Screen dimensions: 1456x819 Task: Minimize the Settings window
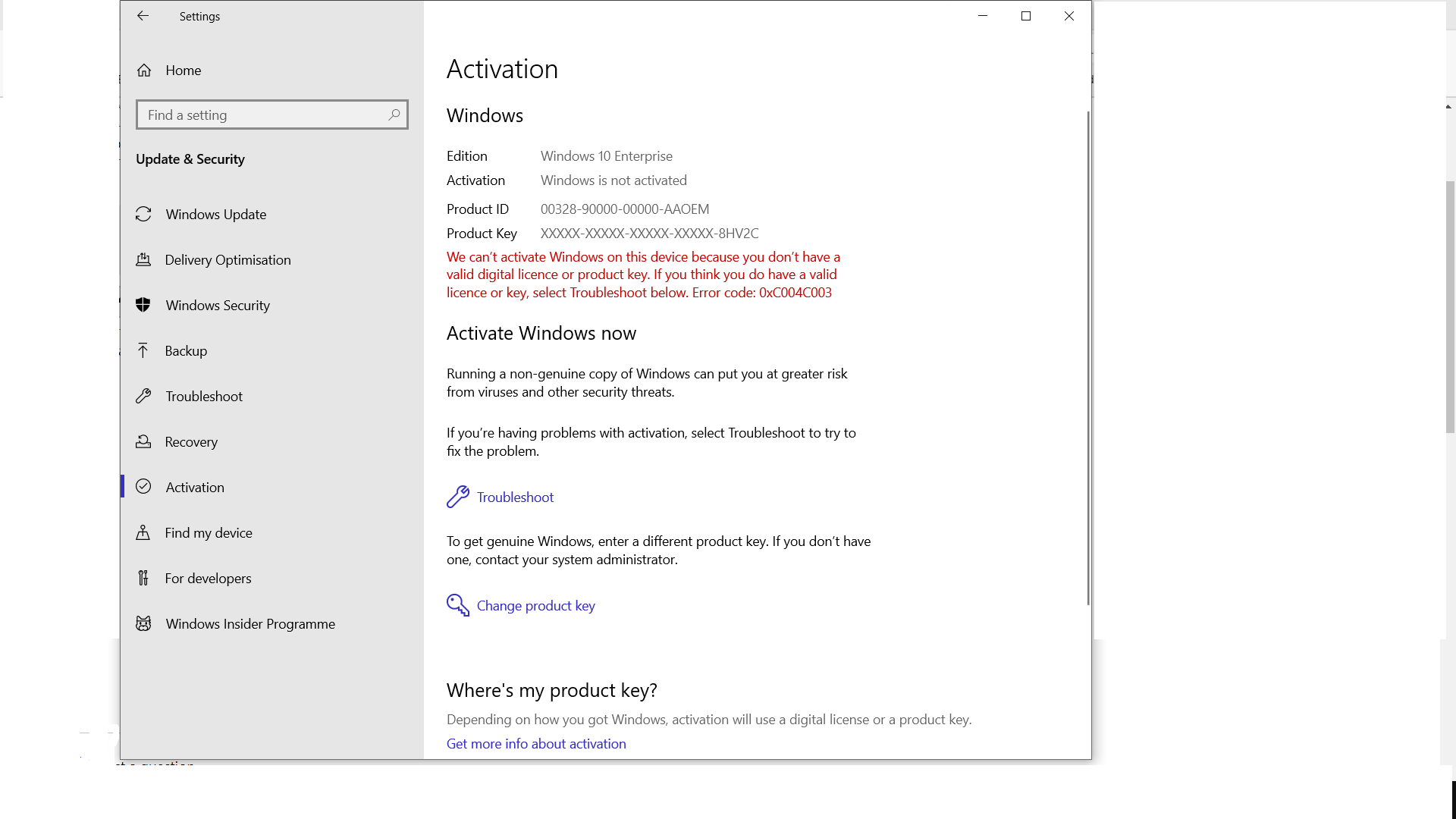pos(983,16)
